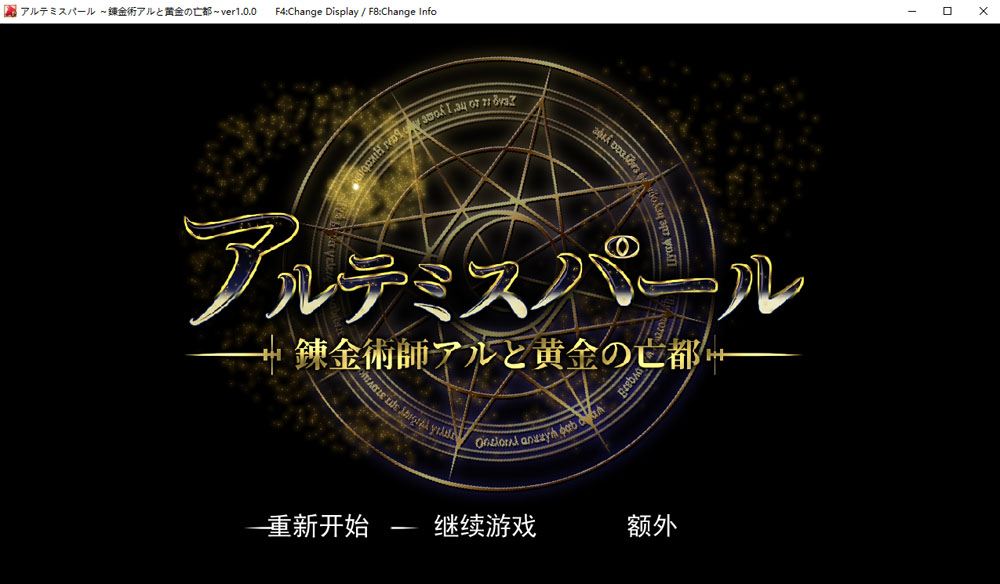This screenshot has height=584, width=1000.
Task: Close the アルテミスパール game window
Action: click(983, 11)
